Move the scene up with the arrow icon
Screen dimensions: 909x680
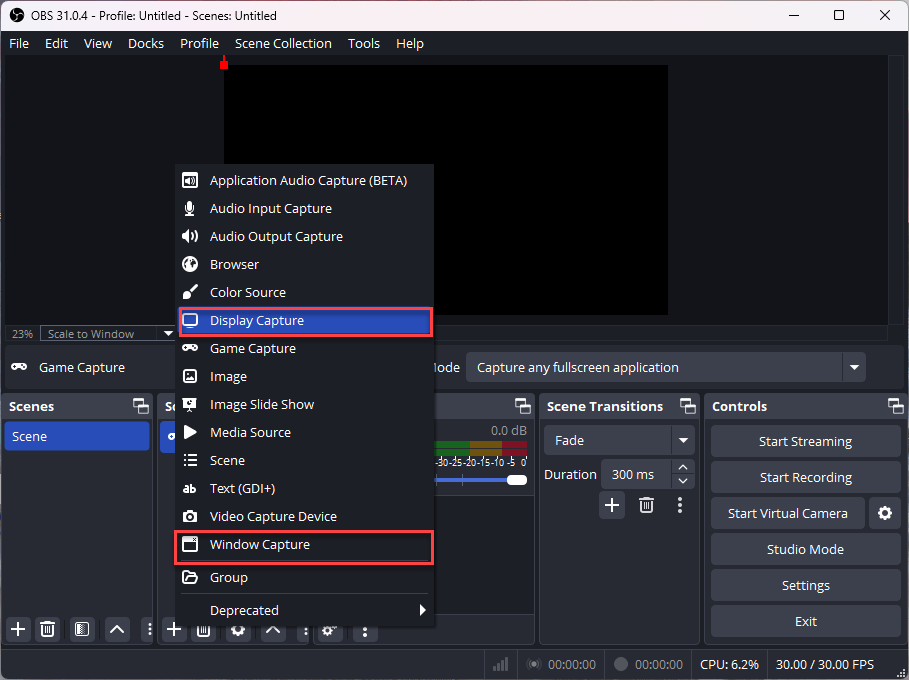pos(117,629)
